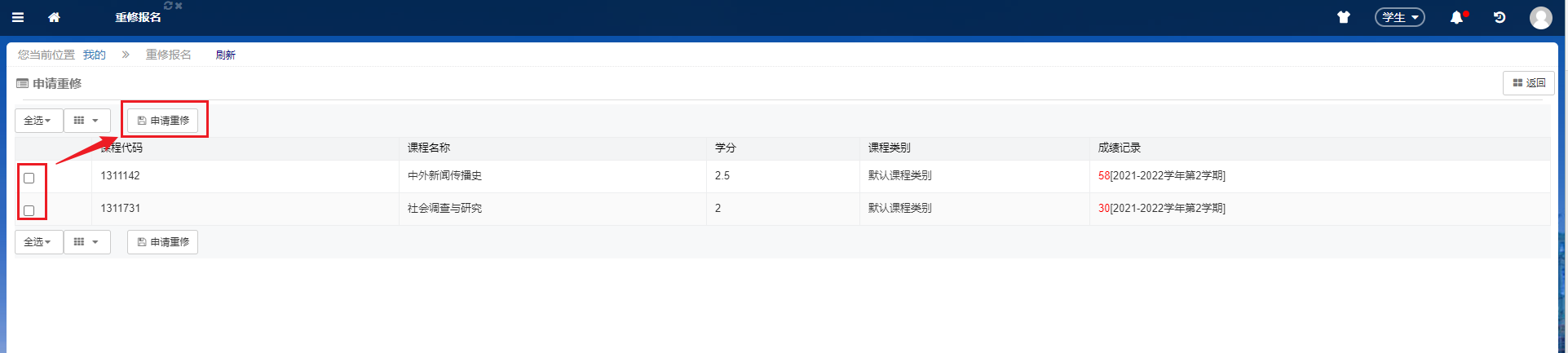Click the 刷新 refresh link

coord(225,55)
